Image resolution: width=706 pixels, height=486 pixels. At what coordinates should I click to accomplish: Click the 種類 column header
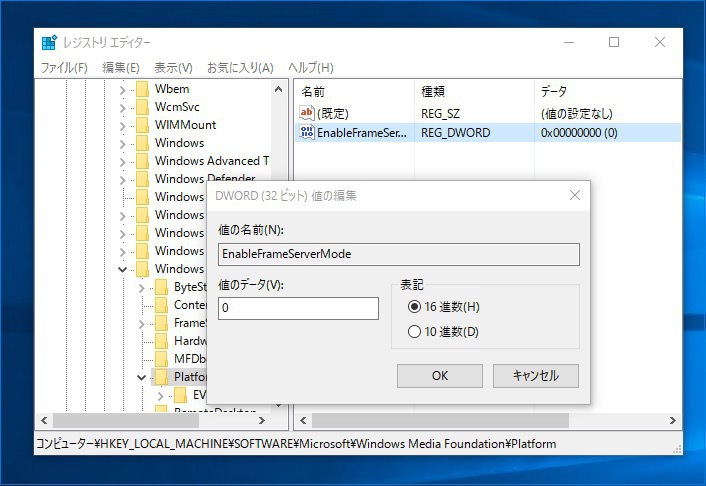474,92
